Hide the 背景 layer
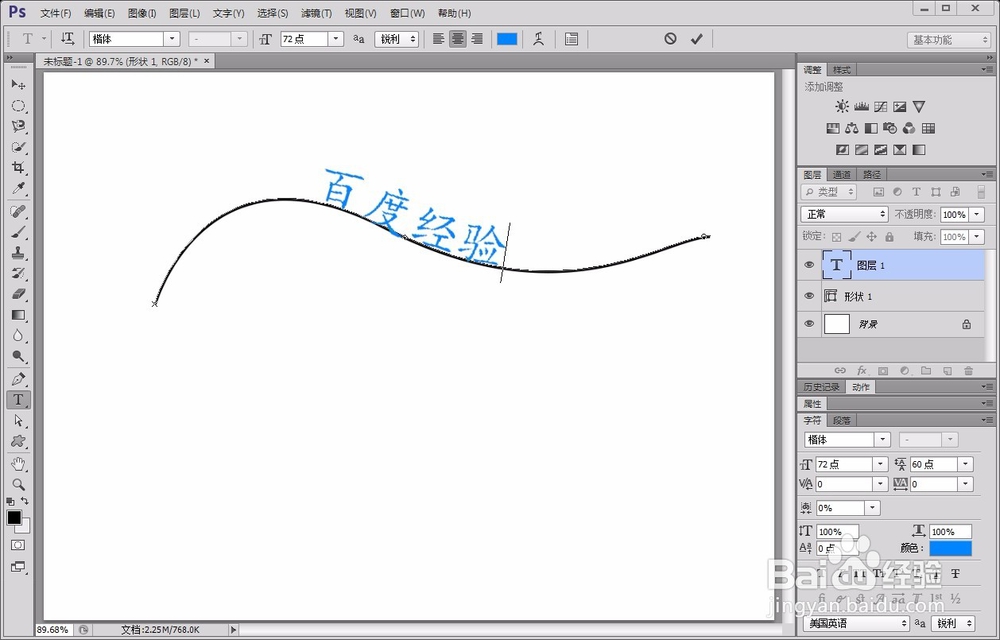This screenshot has width=1000, height=640. point(809,324)
